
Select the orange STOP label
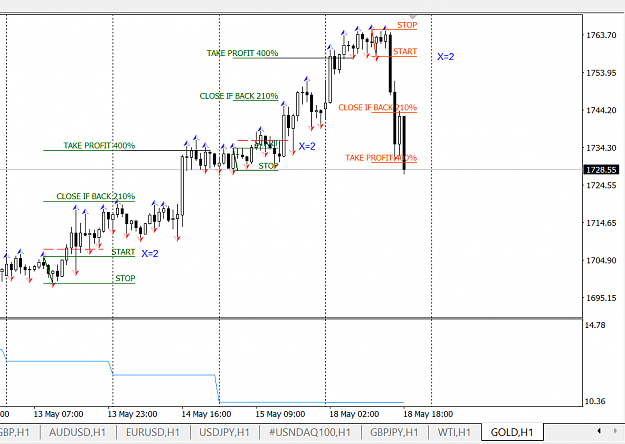(407, 25)
